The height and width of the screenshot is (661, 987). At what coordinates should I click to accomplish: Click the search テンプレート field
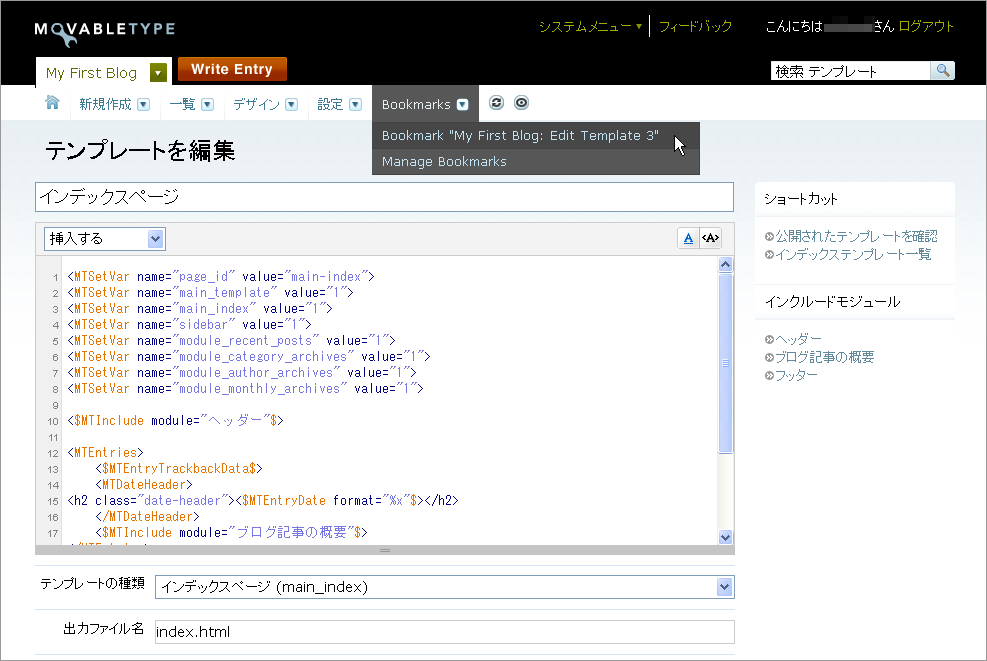(x=850, y=71)
